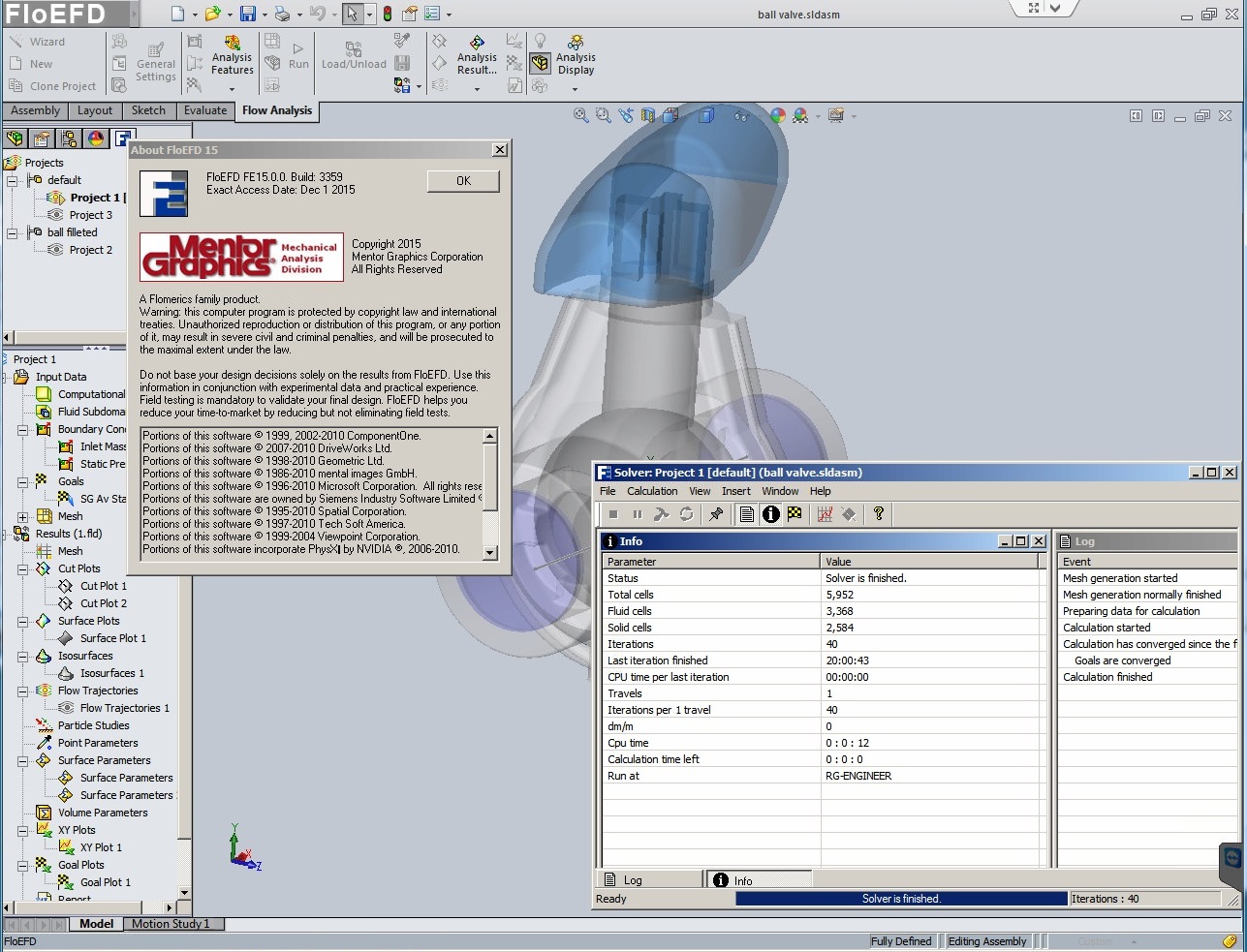Select Project 2 under ball filleted

point(91,250)
